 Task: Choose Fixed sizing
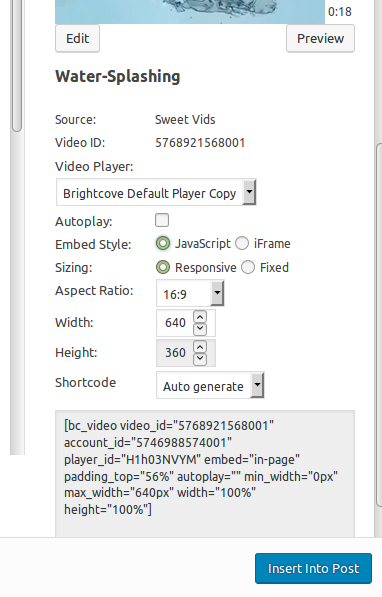point(248,267)
